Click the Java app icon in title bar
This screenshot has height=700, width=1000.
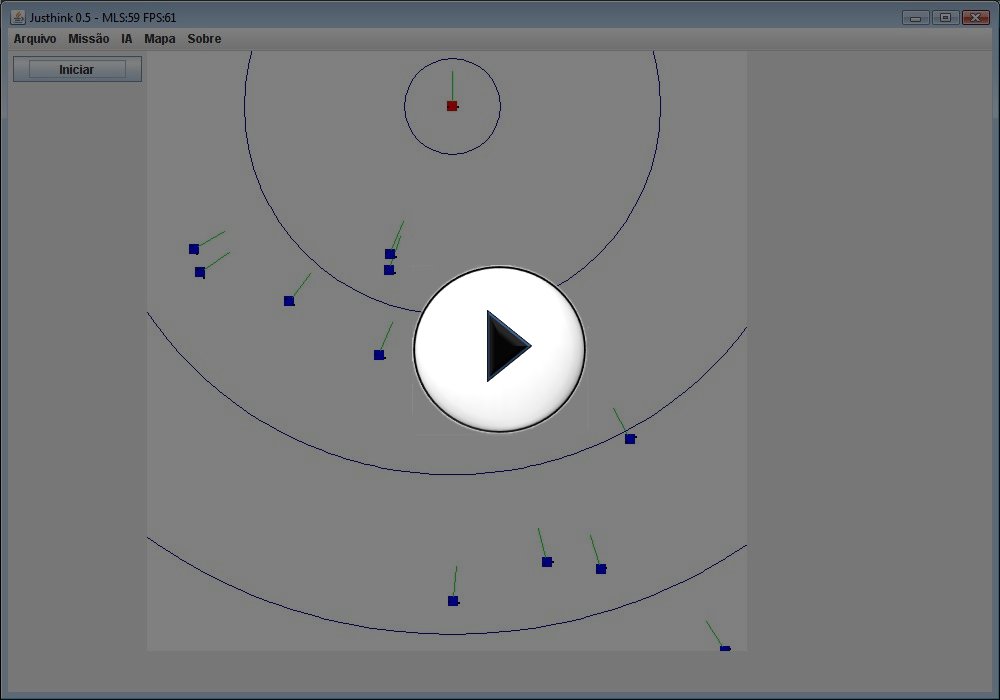click(x=17, y=17)
